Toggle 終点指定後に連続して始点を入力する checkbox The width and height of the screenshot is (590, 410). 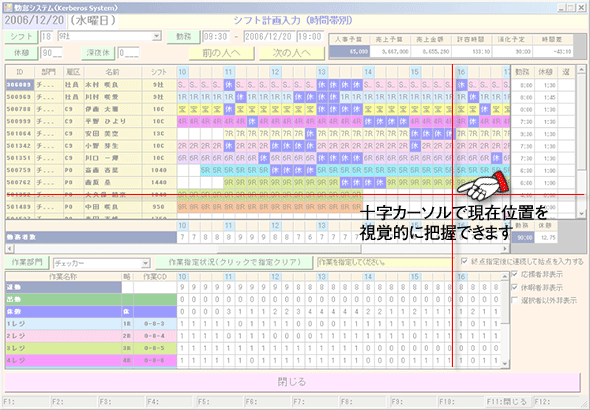[464, 261]
